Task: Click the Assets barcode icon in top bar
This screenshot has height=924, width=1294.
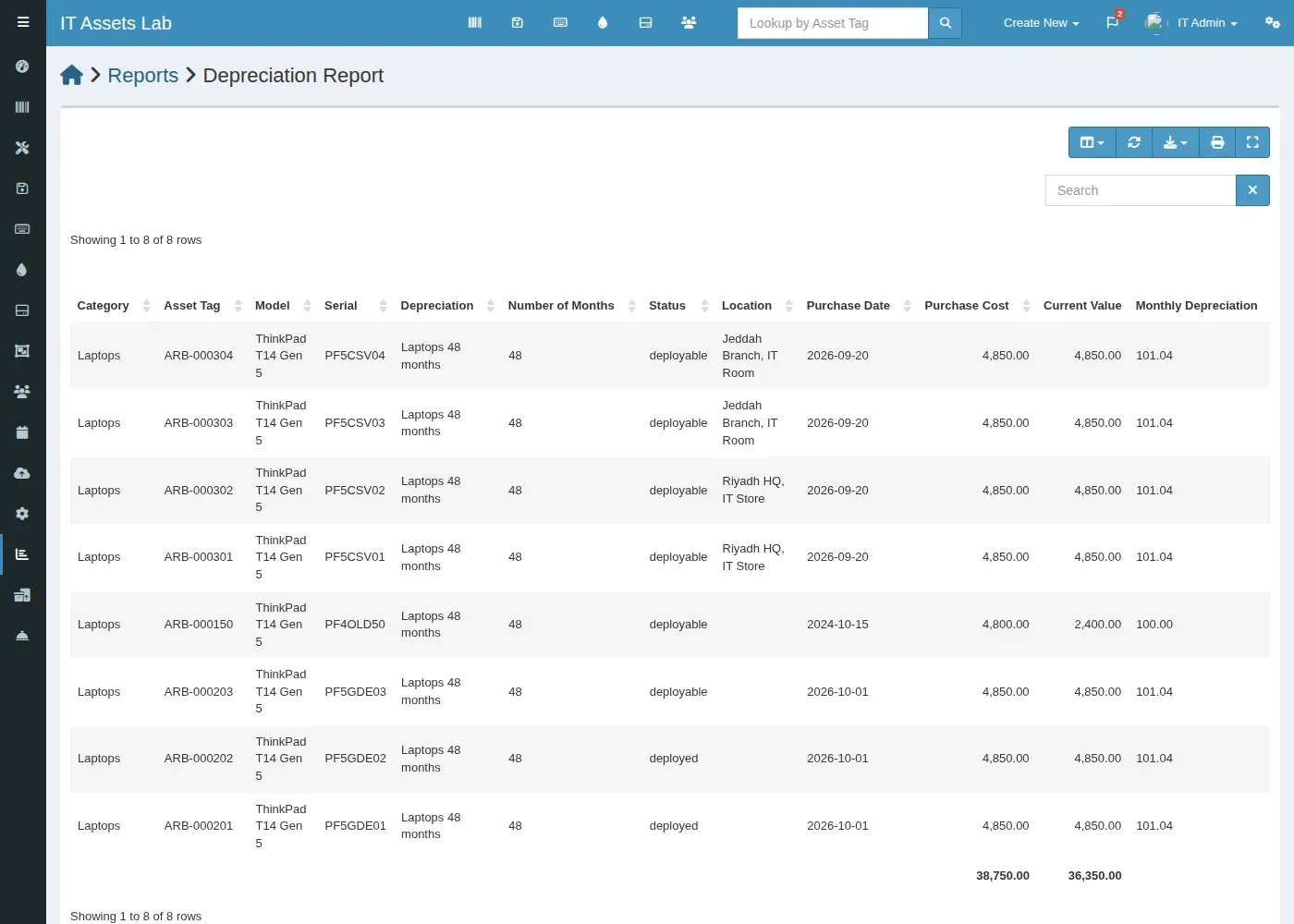Action: pyautogui.click(x=475, y=22)
